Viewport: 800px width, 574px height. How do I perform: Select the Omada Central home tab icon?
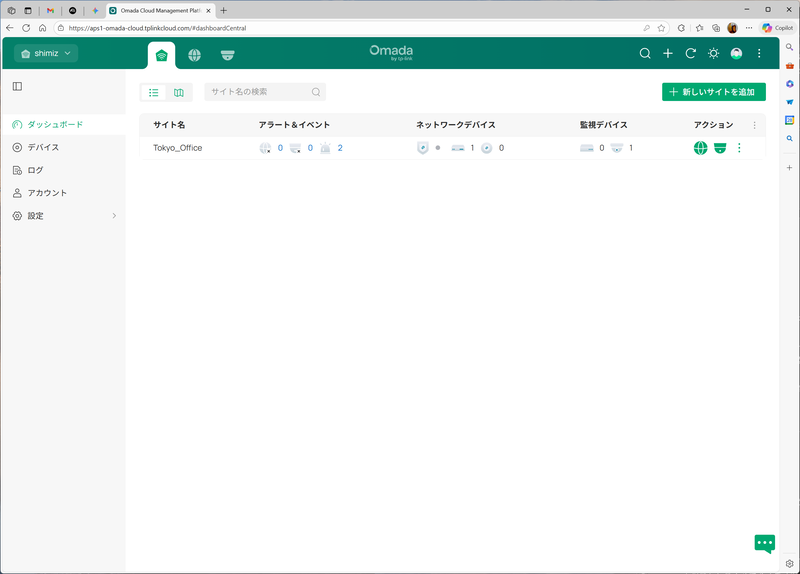162,55
